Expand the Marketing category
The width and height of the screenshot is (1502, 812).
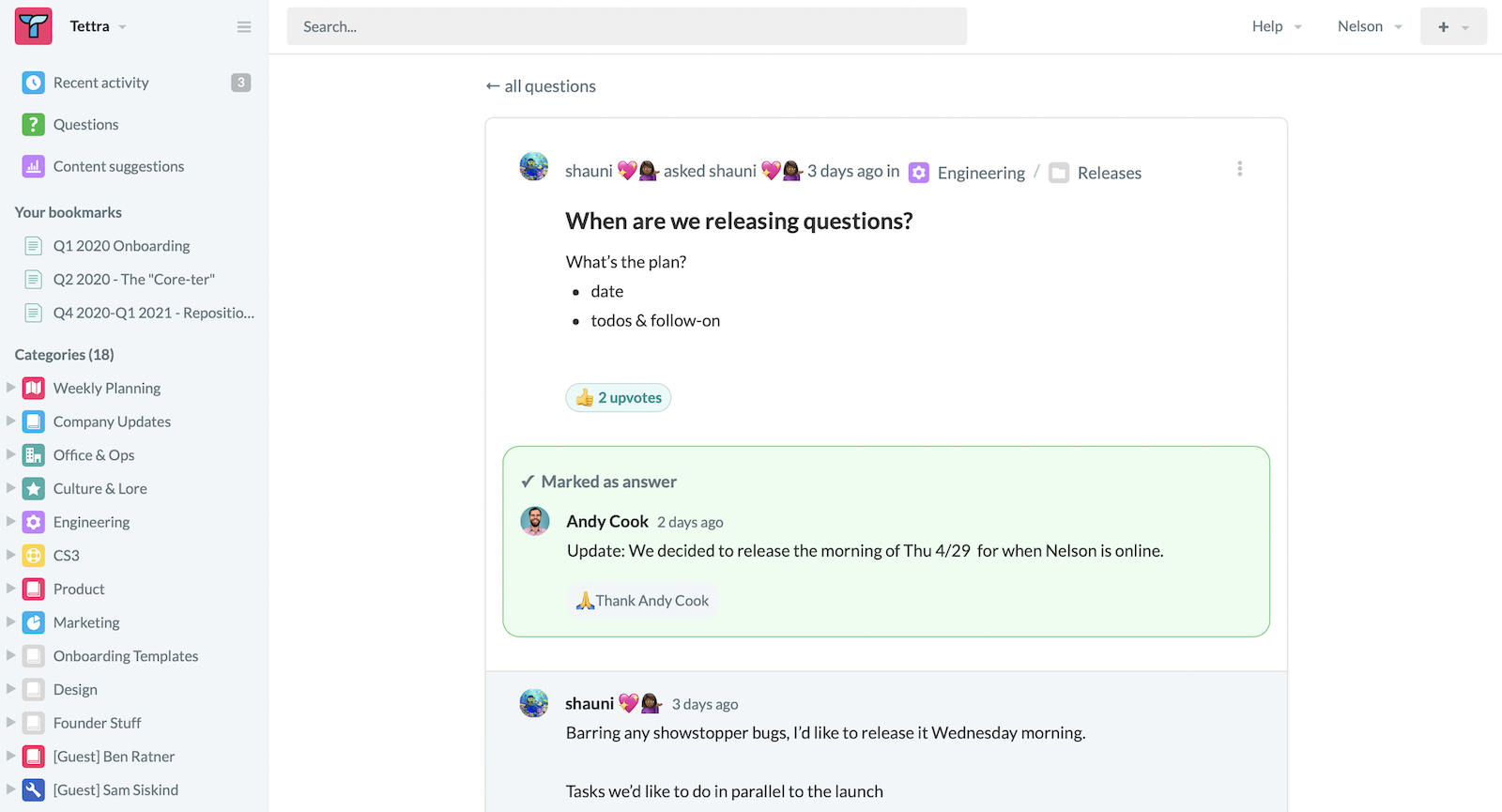[10, 621]
